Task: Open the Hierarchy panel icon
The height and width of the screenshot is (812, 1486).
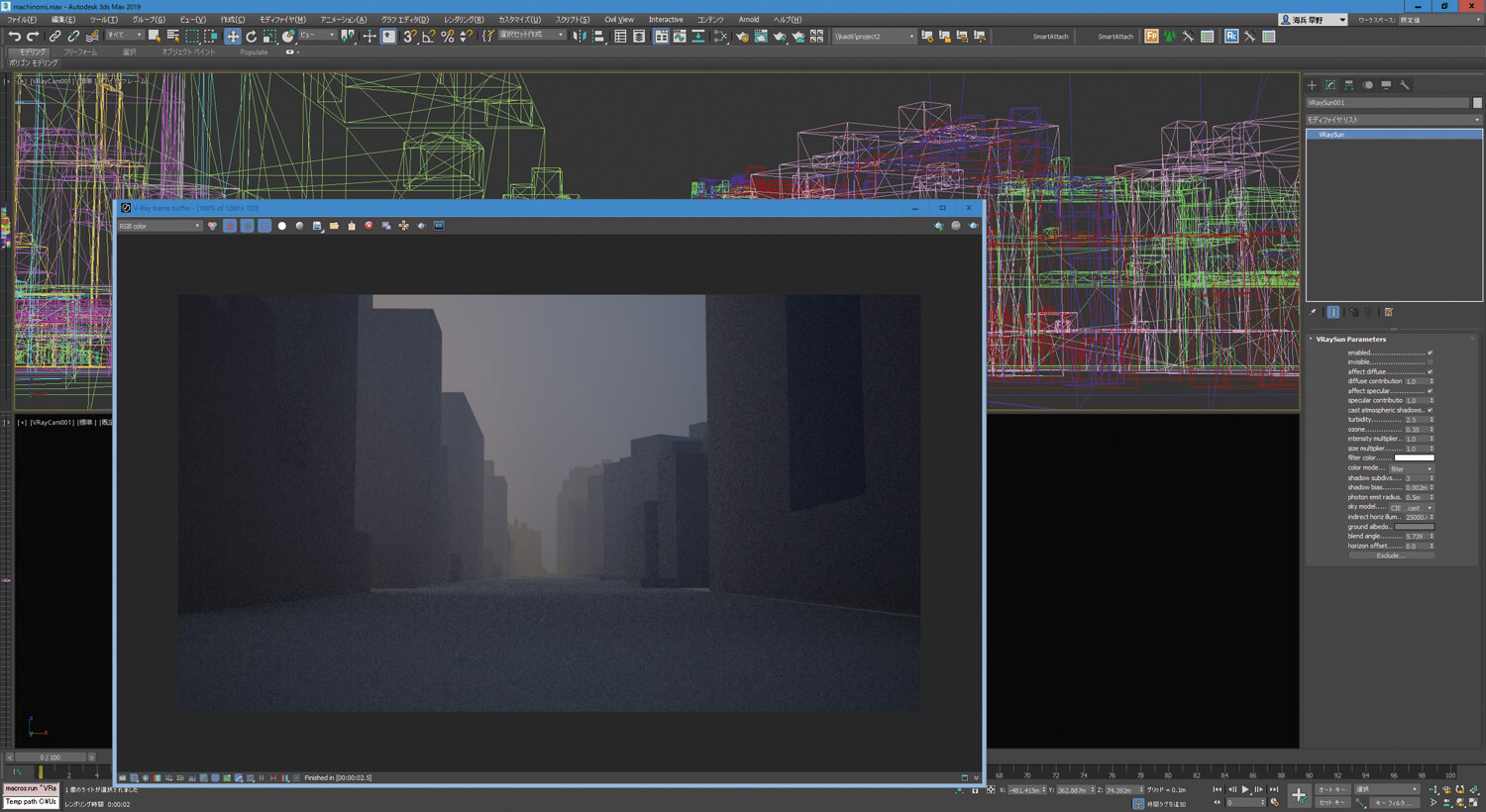Action: pyautogui.click(x=1349, y=85)
